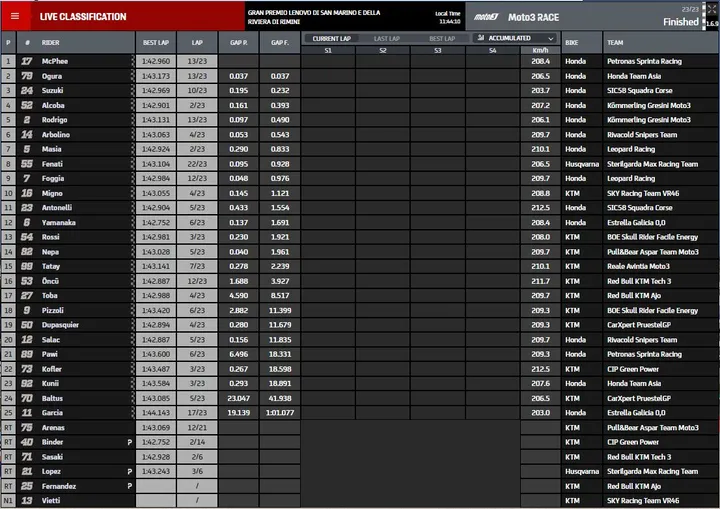Viewport: 720px width, 509px height.
Task: Open the Accumulated dropdown chevron
Action: 551,38
